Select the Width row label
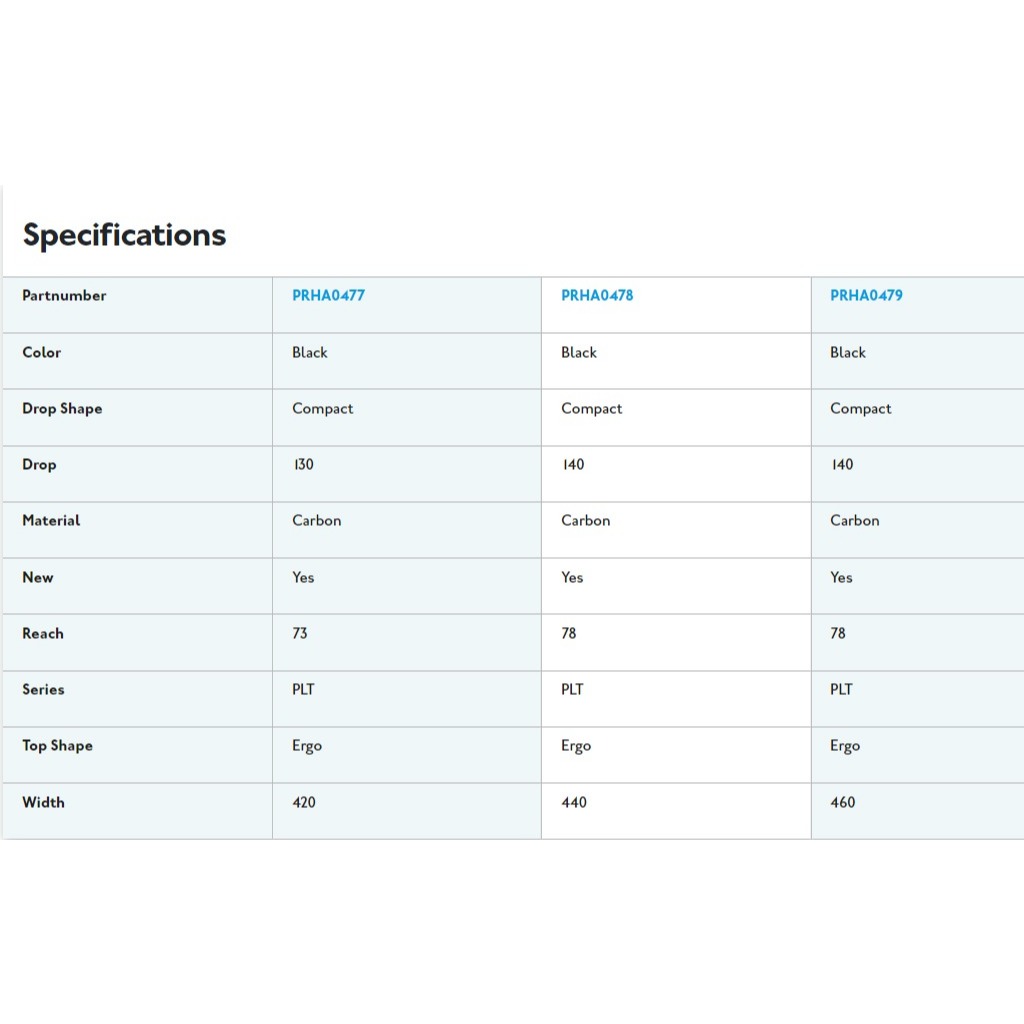Screen dimensions: 1024x1024 click(43, 802)
